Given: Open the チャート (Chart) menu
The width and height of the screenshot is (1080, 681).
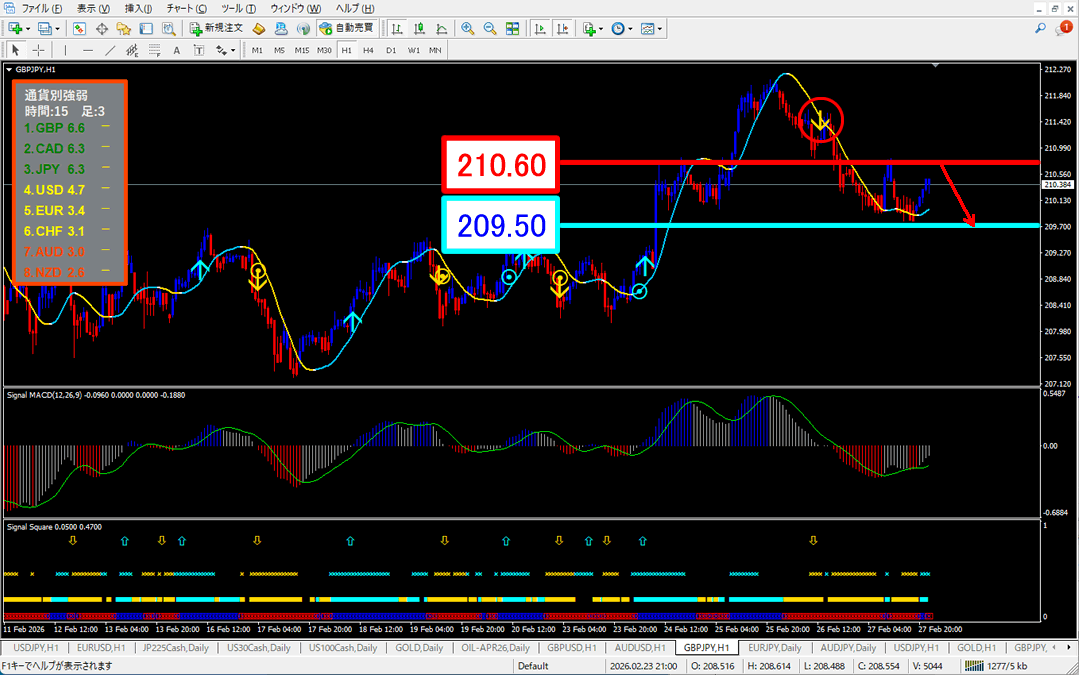Looking at the screenshot, I should tap(186, 8).
